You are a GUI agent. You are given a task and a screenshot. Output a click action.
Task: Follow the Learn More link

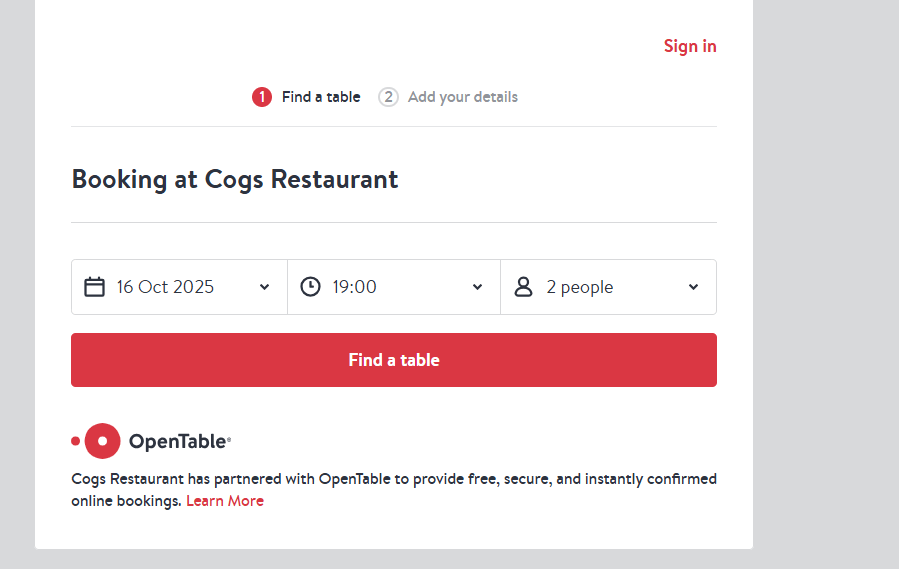(x=225, y=501)
